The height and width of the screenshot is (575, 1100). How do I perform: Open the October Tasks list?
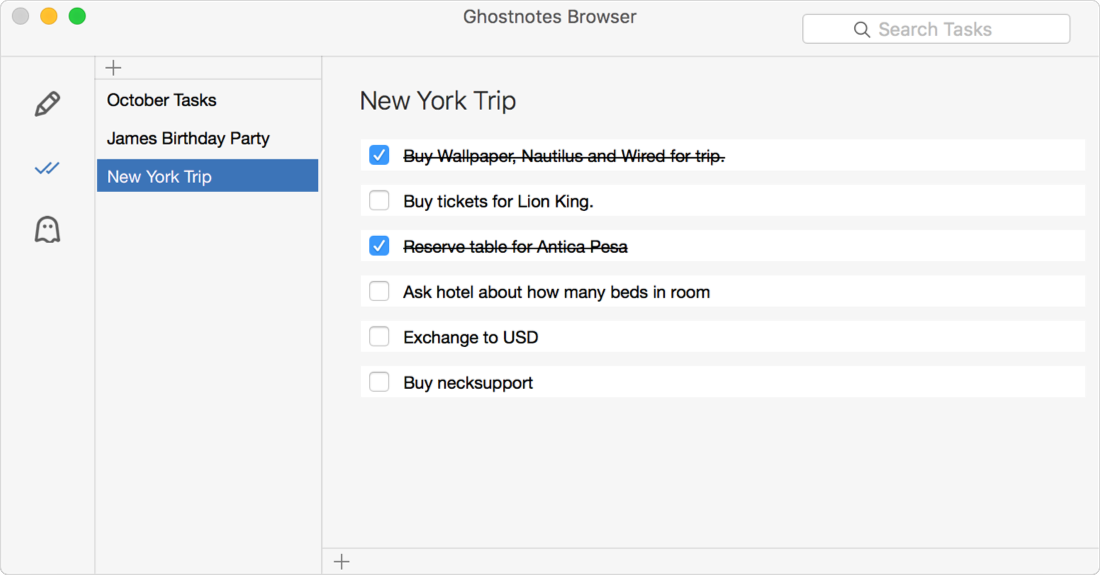tap(208, 100)
